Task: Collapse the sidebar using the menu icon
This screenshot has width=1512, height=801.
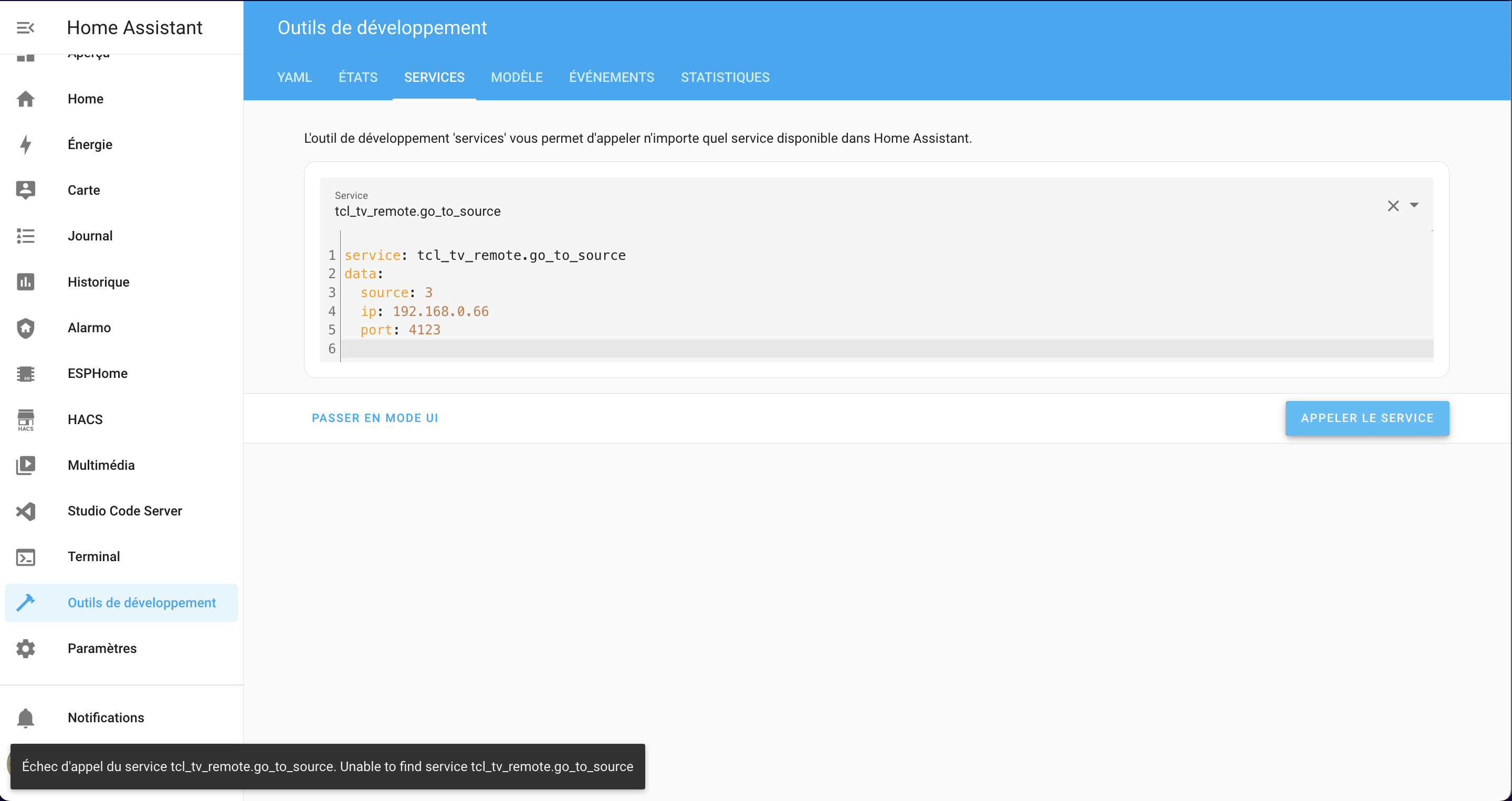Action: pos(25,27)
